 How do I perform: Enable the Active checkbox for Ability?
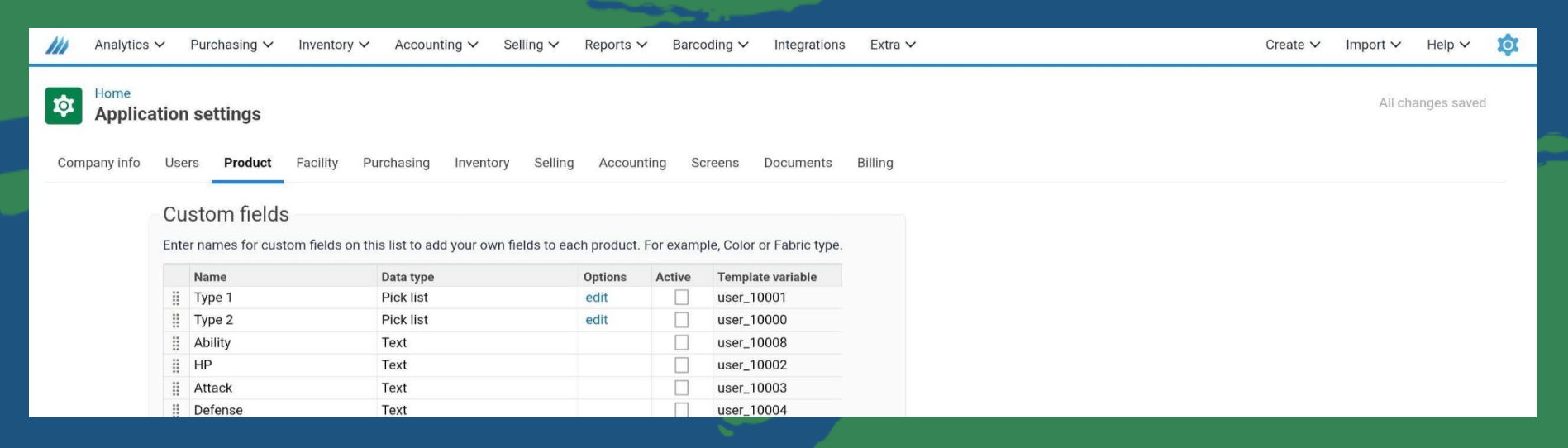(x=682, y=342)
